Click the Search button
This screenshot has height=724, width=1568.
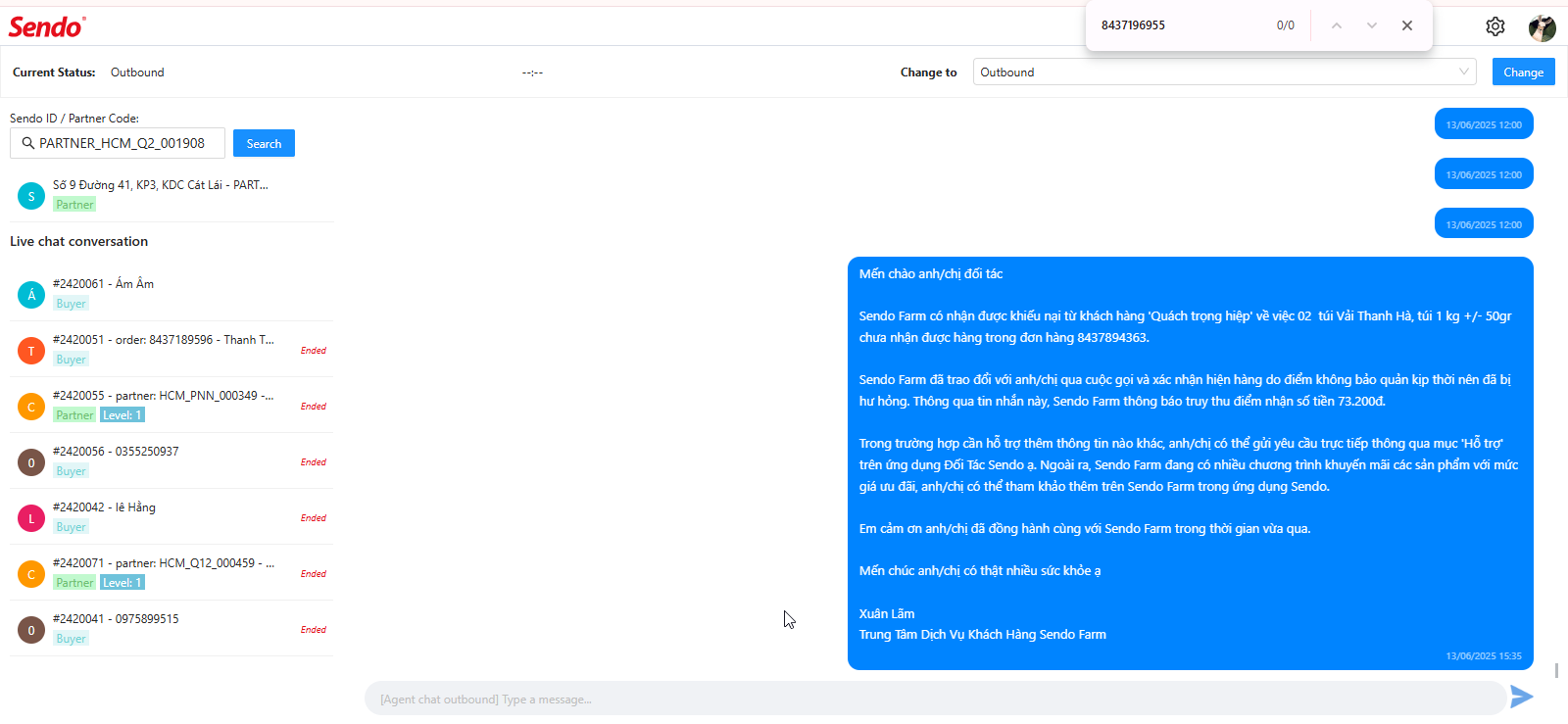click(264, 143)
